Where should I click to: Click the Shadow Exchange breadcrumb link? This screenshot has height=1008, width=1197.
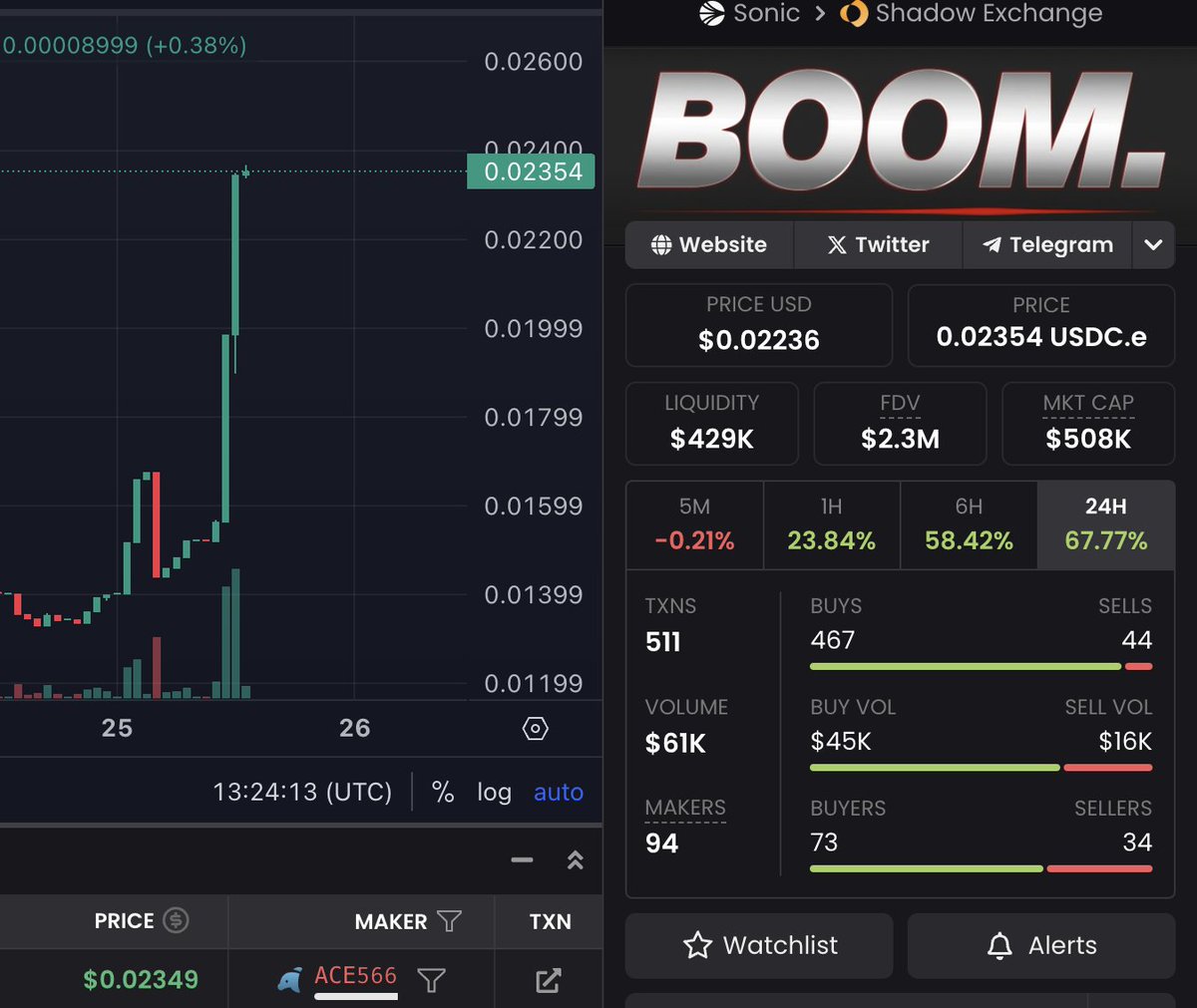click(x=989, y=14)
